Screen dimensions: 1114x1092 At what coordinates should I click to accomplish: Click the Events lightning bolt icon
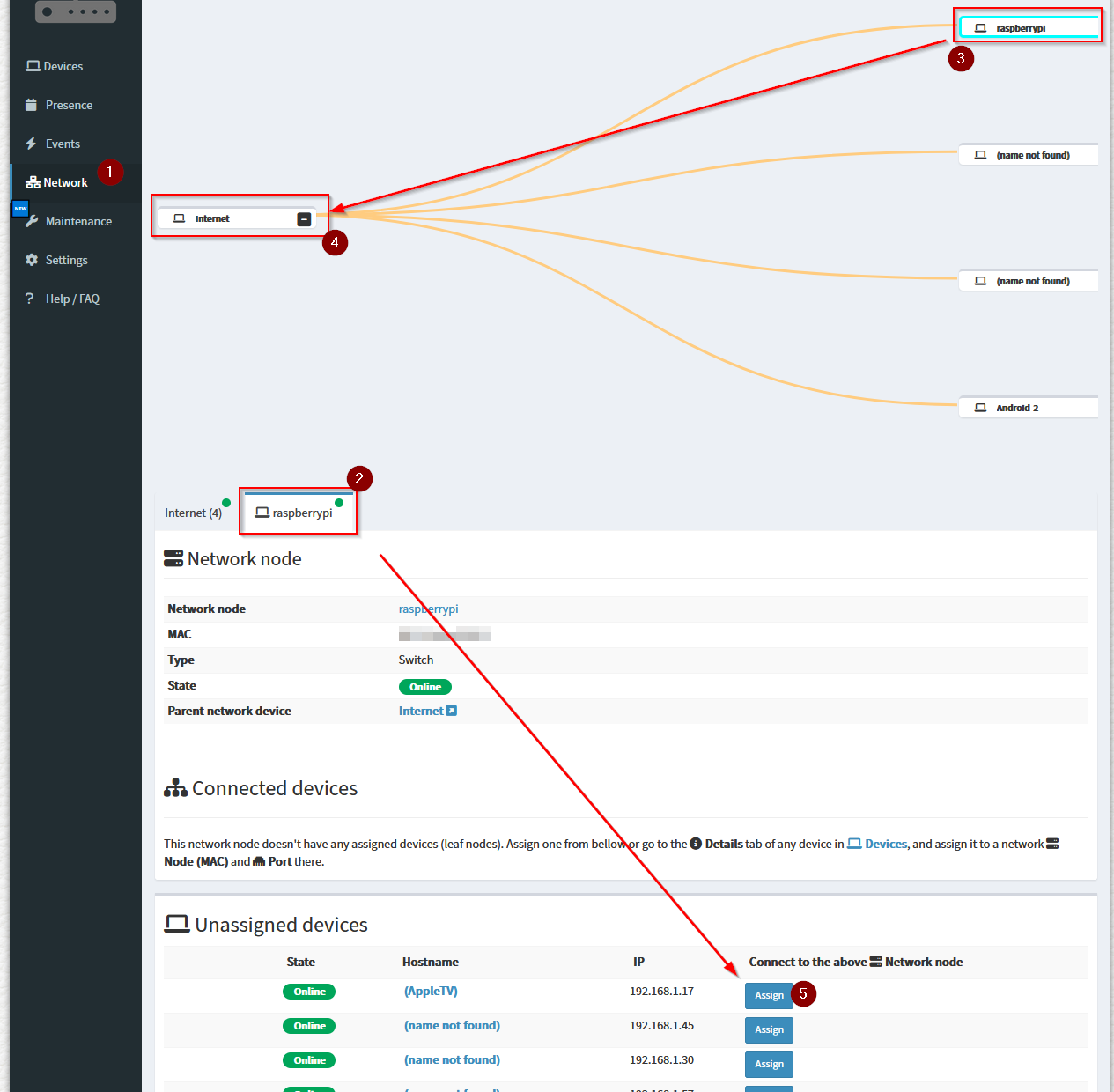click(32, 143)
